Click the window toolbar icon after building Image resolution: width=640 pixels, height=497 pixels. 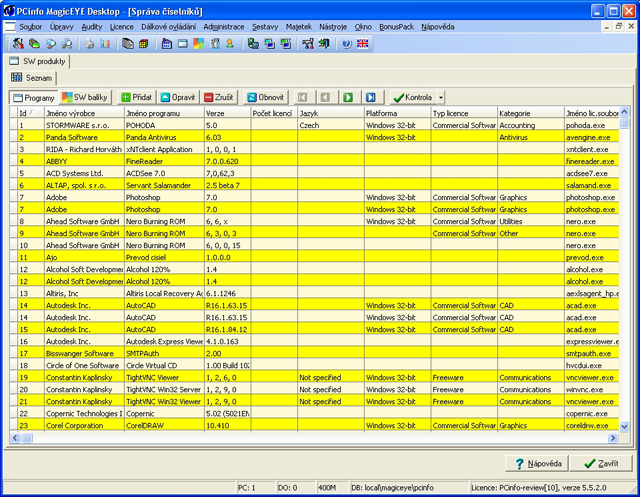[182, 43]
